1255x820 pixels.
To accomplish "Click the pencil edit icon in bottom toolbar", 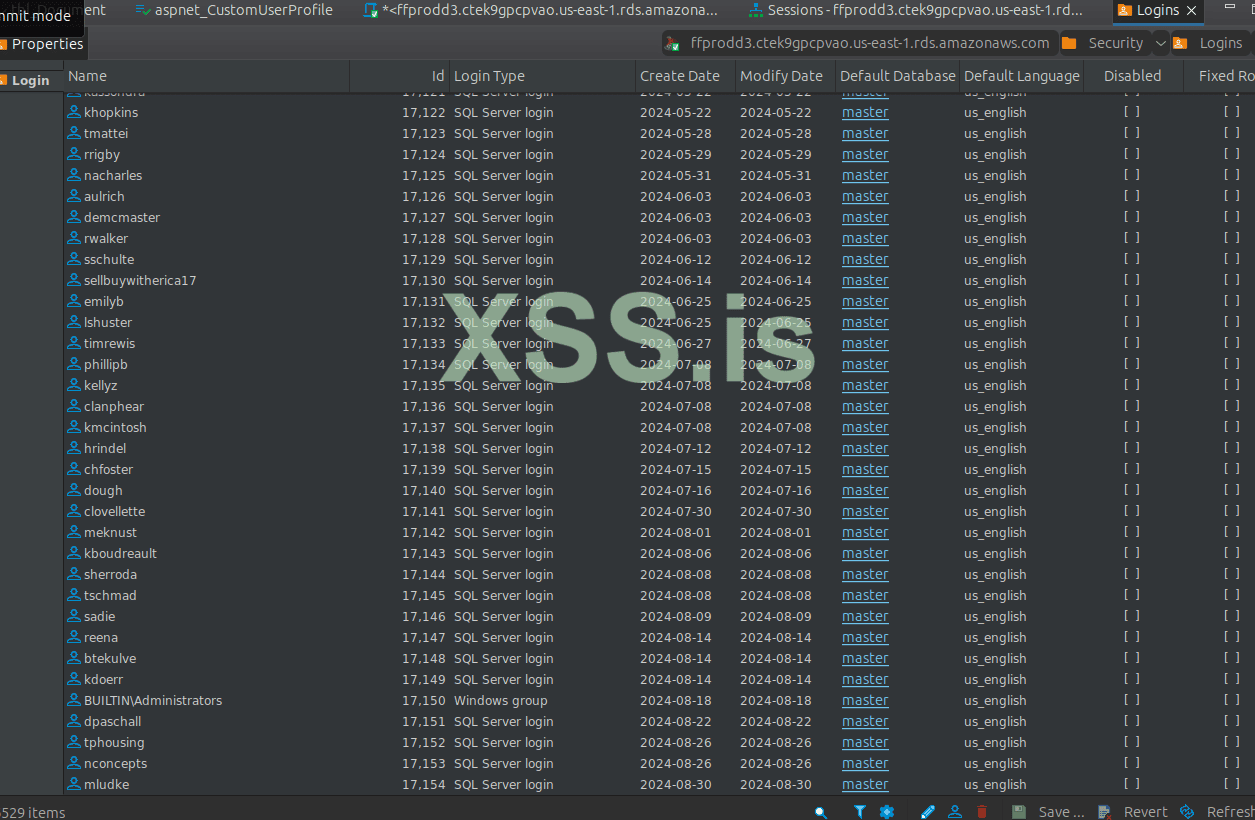I will click(928, 812).
